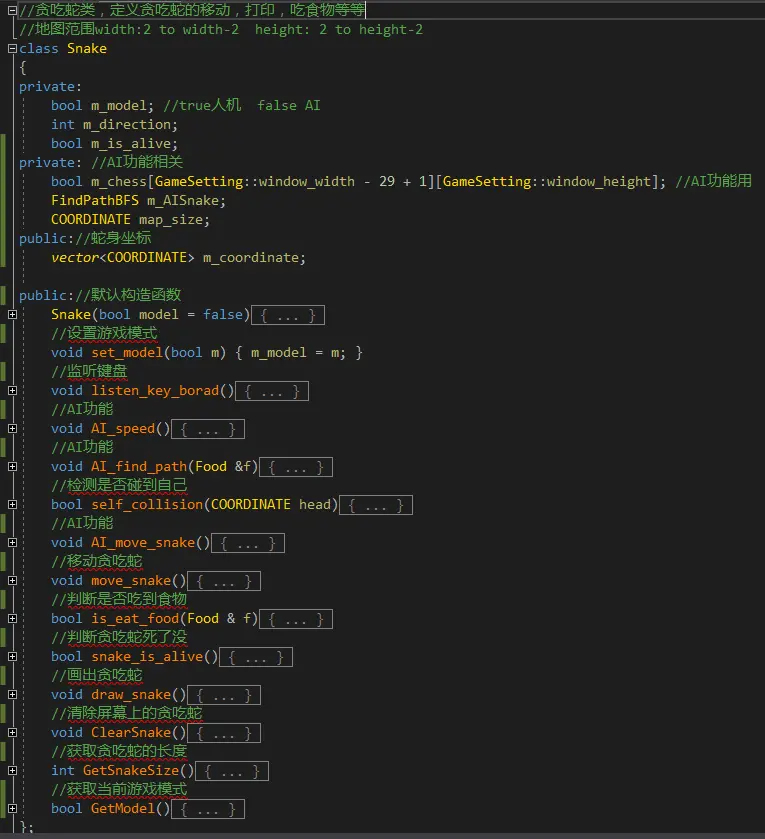Expand the self_collision function plus marker
Viewport: 765px width, 839px height.
12,505
